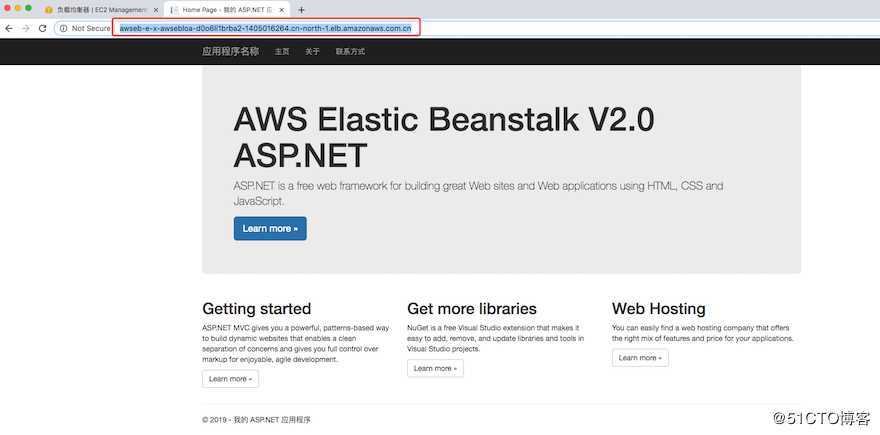Open a new browser tab
The height and width of the screenshot is (435, 880).
coord(301,9)
